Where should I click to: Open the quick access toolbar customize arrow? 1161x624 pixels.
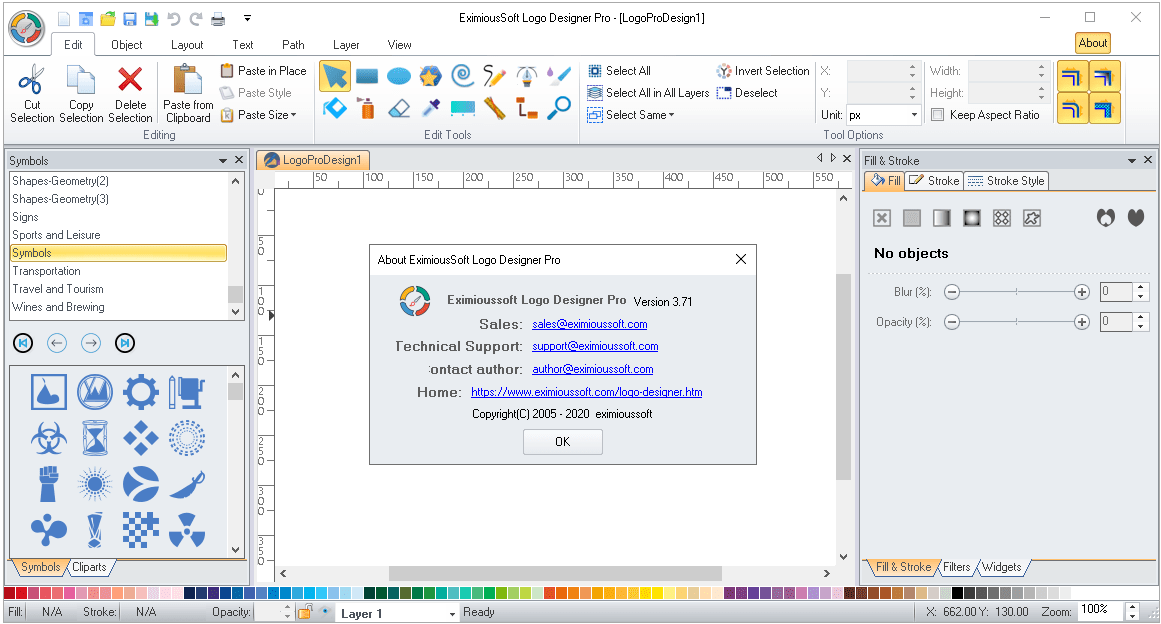(247, 18)
